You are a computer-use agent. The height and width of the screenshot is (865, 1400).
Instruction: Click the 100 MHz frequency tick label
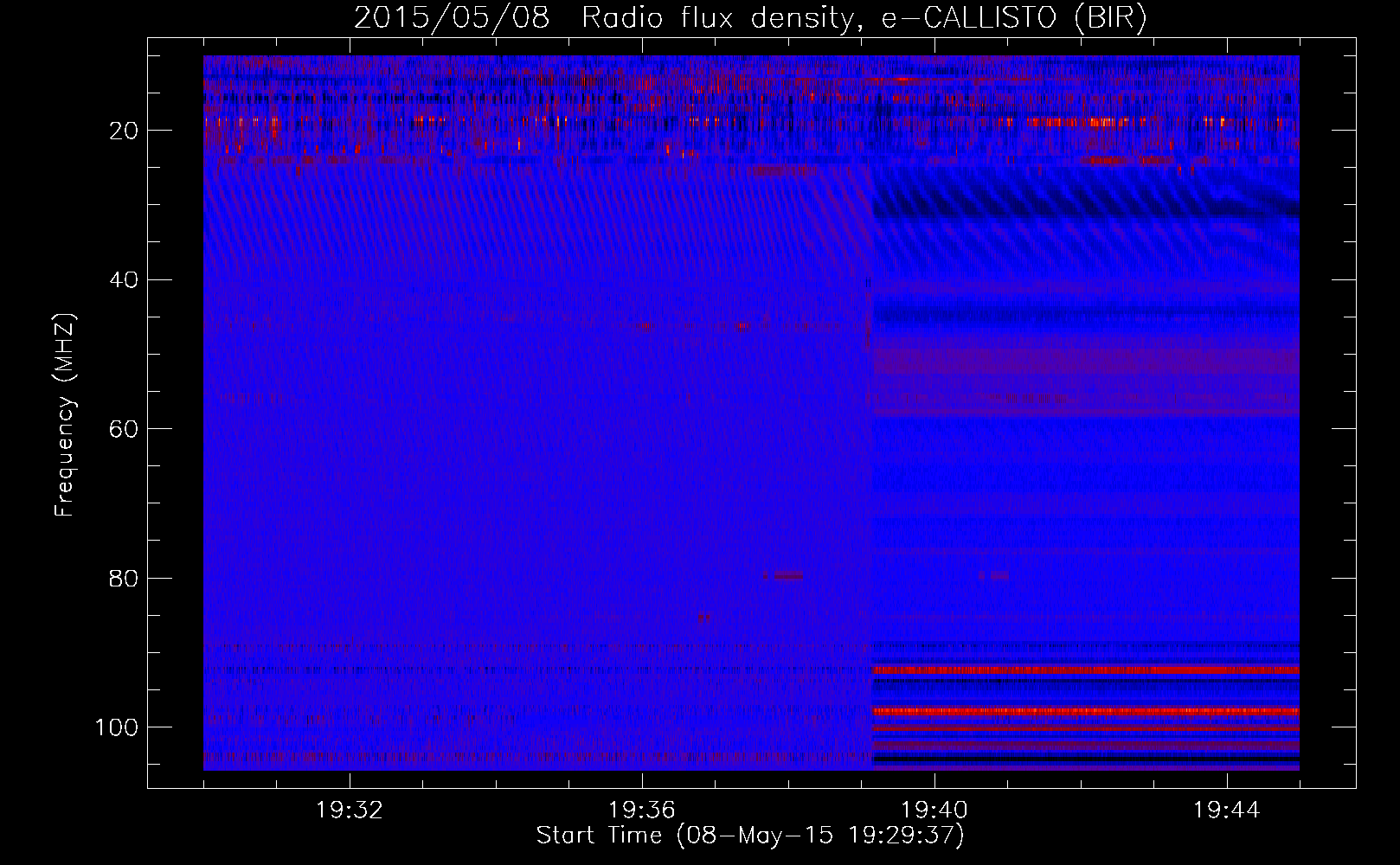117,727
